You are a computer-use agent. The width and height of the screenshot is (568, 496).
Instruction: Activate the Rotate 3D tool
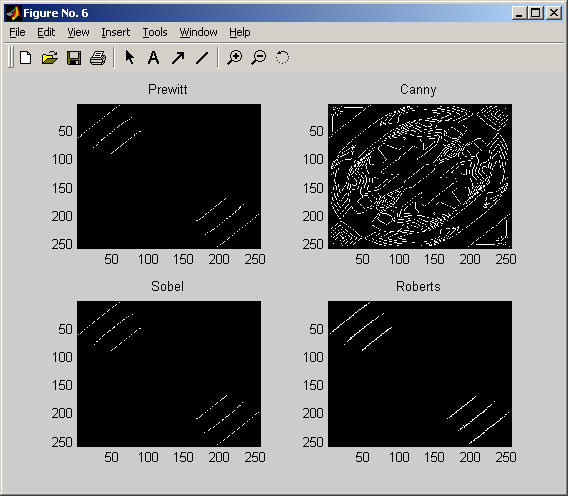click(x=282, y=57)
